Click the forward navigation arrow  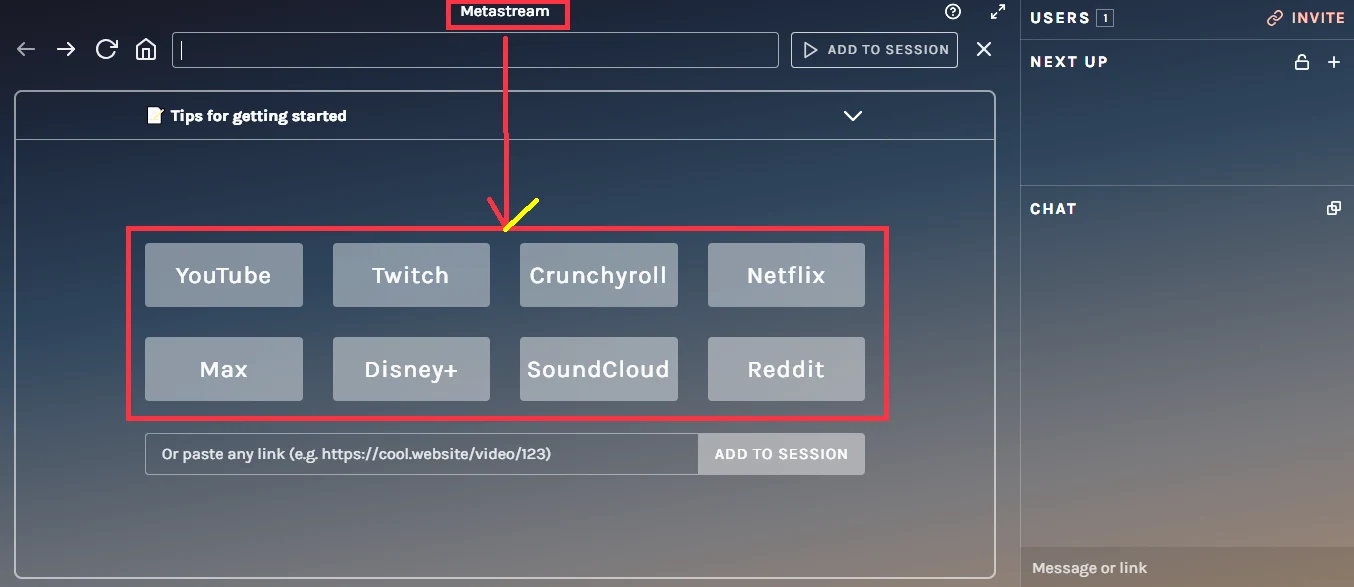pyautogui.click(x=66, y=50)
